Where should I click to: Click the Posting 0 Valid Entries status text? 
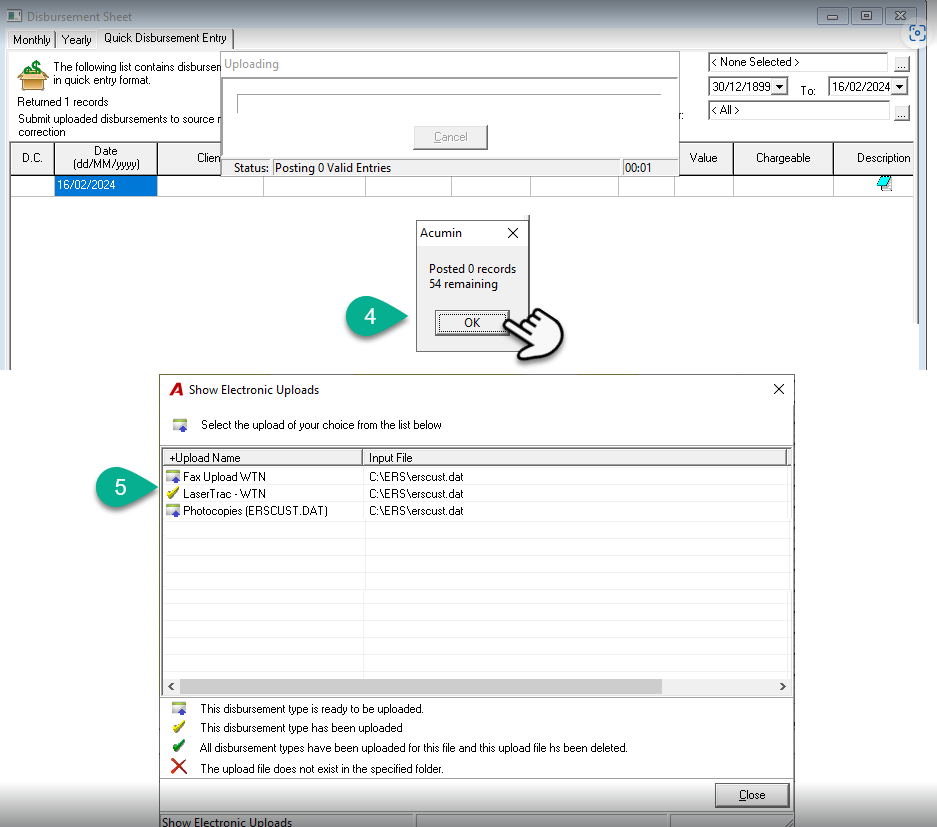click(x=333, y=168)
